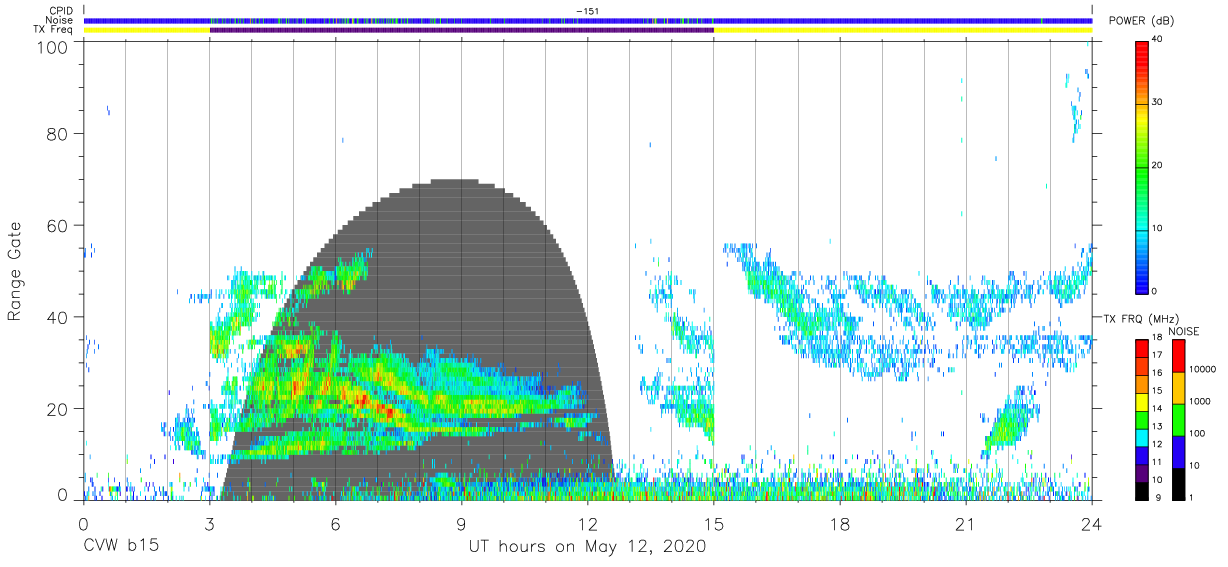Click the x-axis tick label "21"
This screenshot has width=1228, height=567.
(966, 524)
